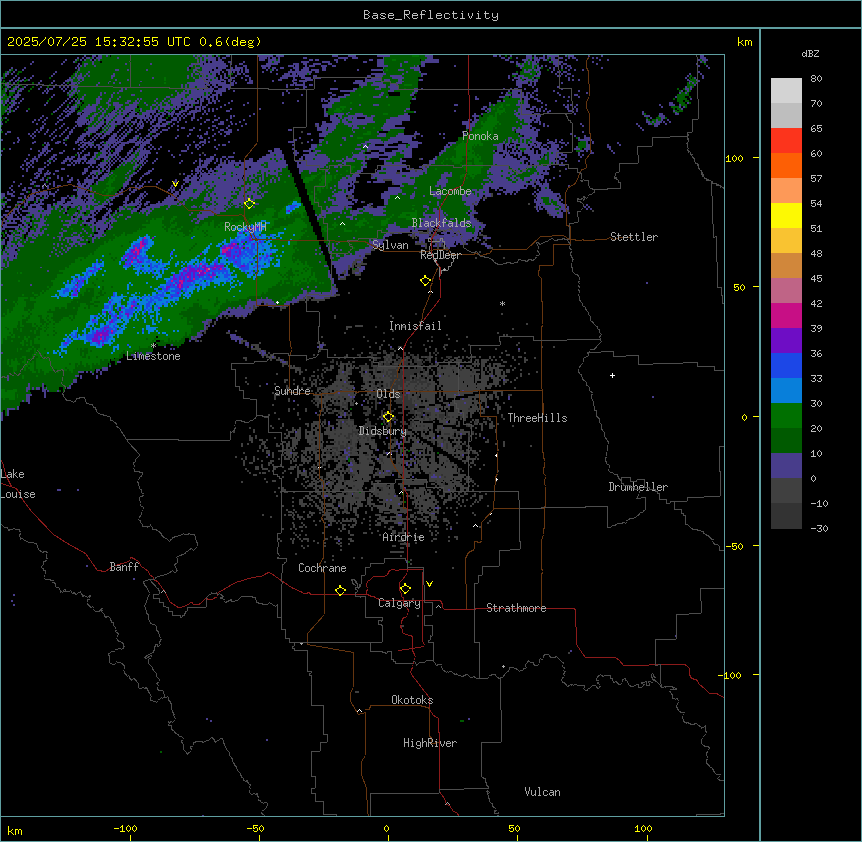Click the Strathmore town label
Image resolution: width=862 pixels, height=842 pixels.
click(x=516, y=608)
